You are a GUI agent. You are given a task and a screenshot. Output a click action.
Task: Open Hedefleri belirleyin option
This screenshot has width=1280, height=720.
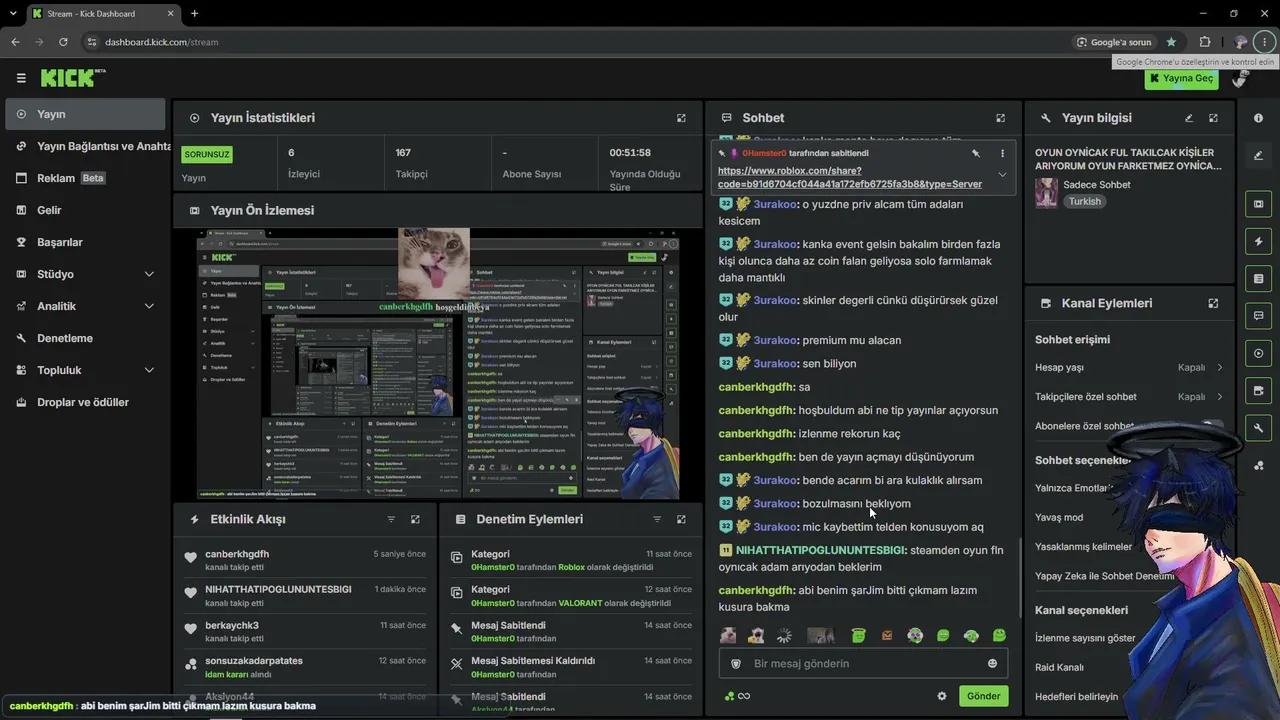click(x=1077, y=696)
